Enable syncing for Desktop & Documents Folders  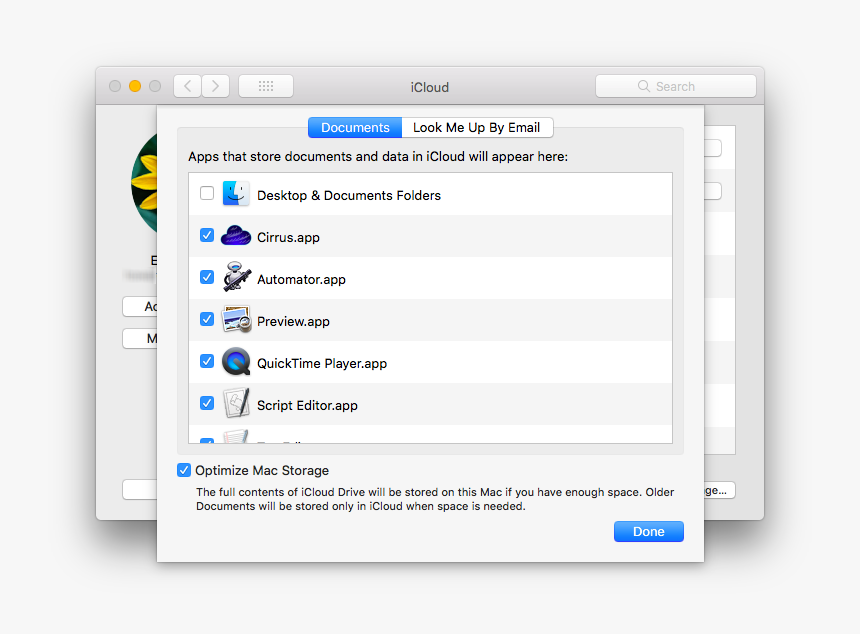[206, 192]
